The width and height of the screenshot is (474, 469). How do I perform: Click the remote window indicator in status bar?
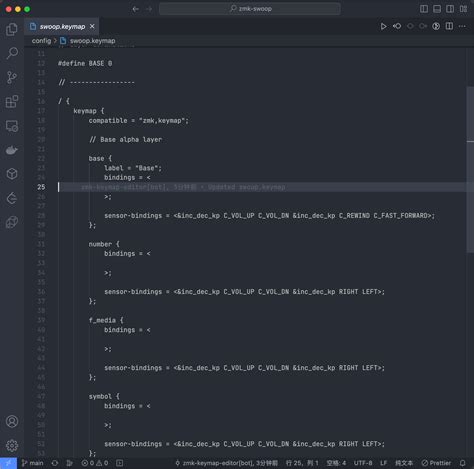point(8,463)
